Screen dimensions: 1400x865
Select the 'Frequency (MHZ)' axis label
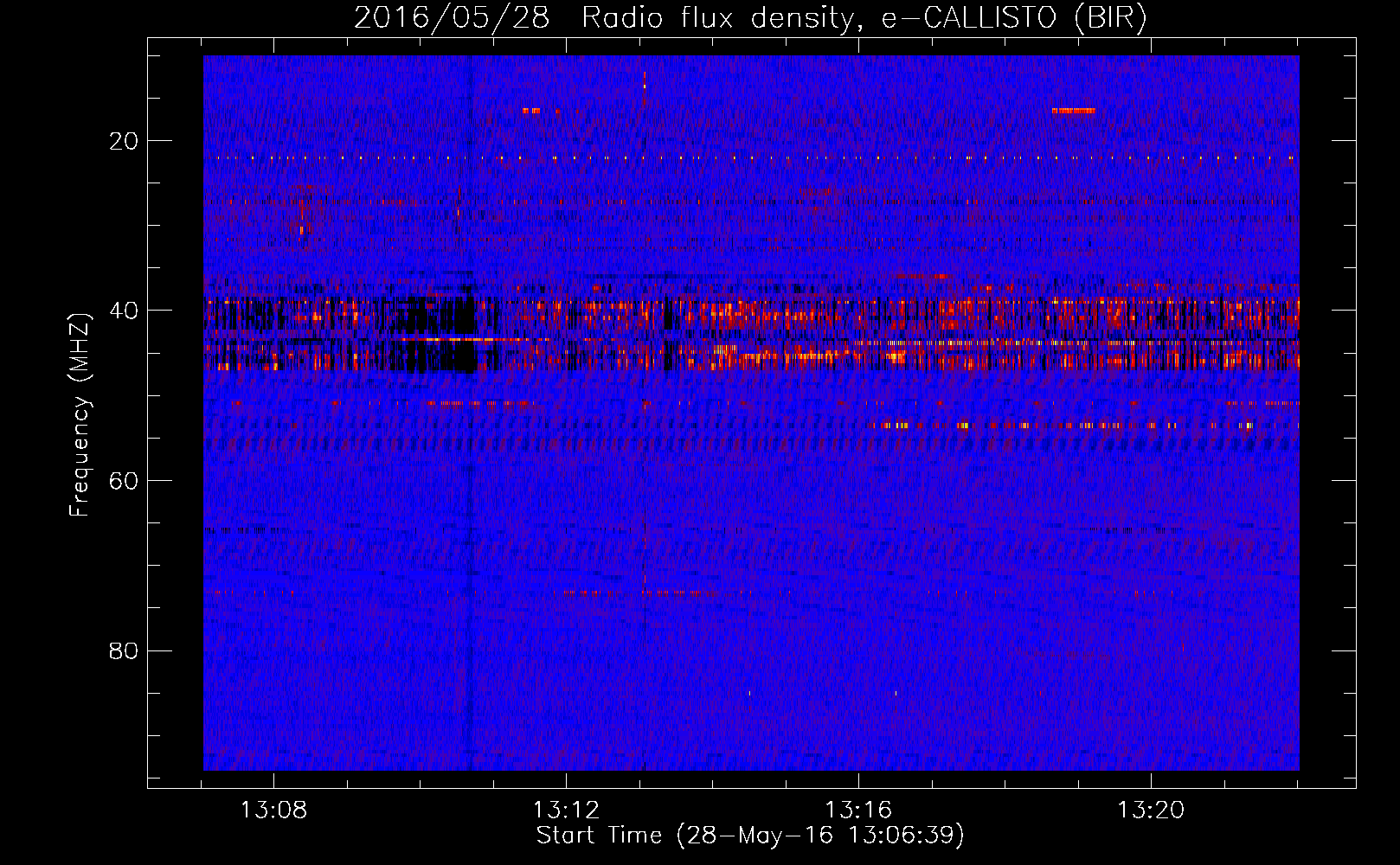80,415
